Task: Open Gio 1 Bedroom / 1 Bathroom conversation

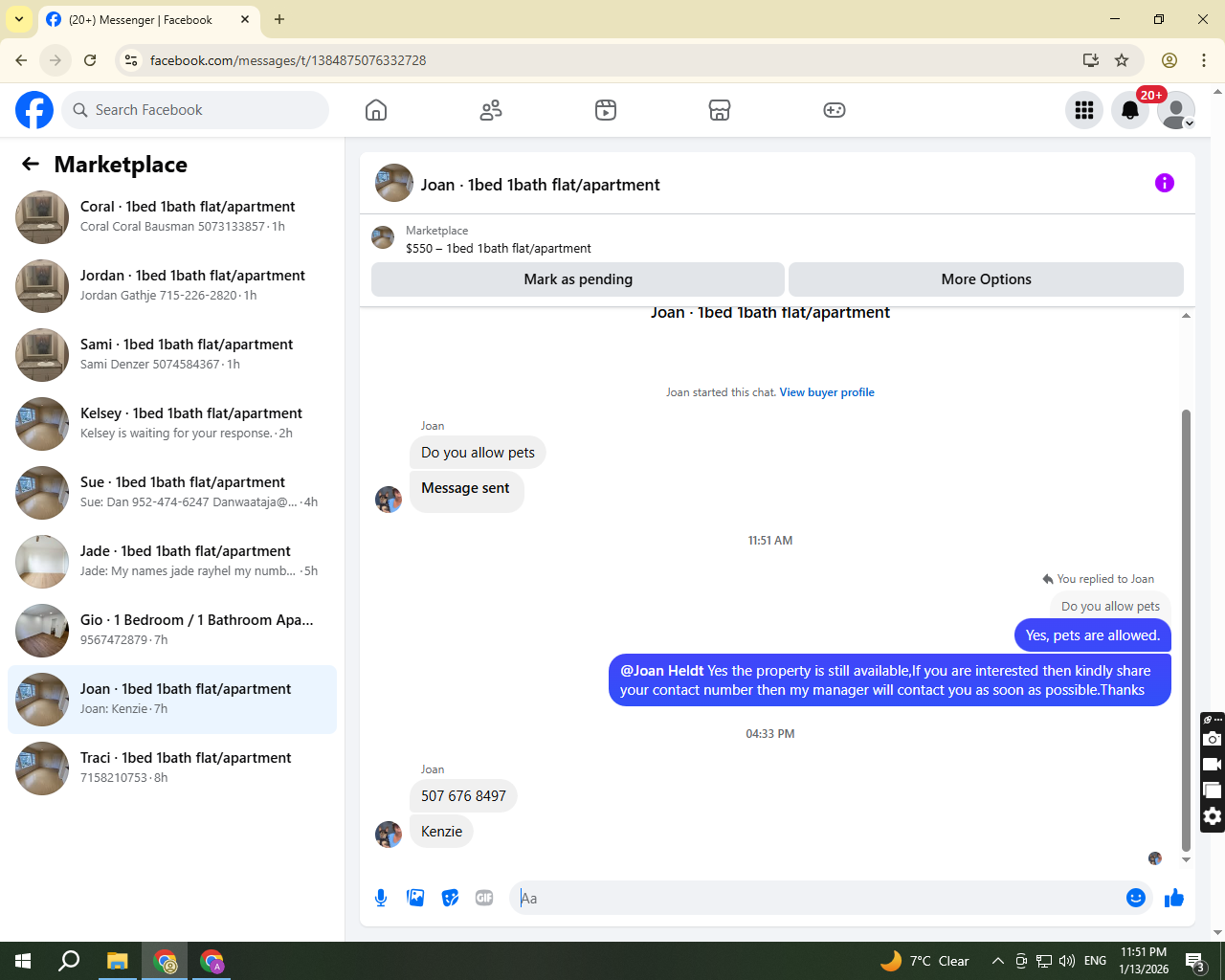Action: (172, 631)
